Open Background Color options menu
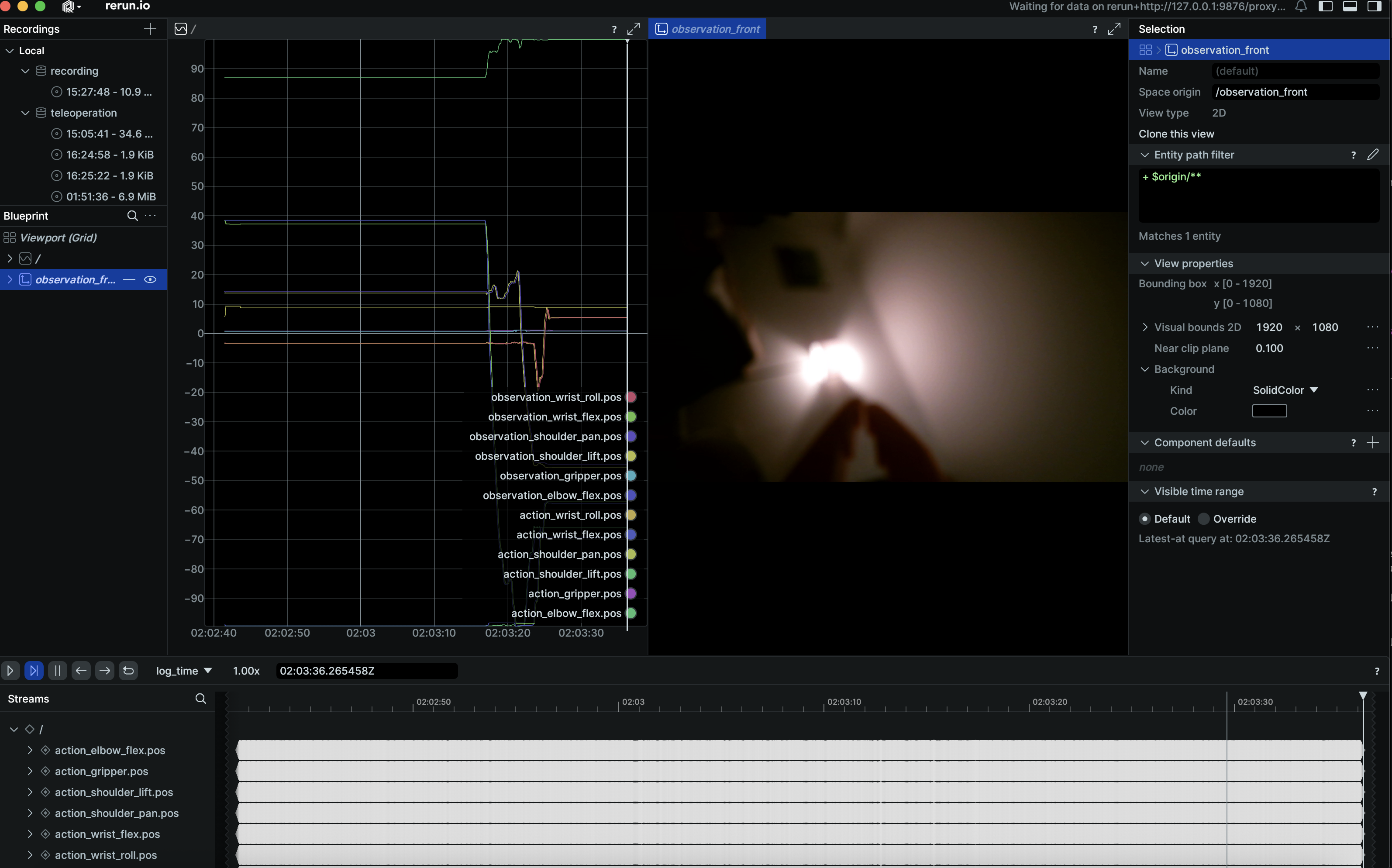 click(x=1372, y=411)
